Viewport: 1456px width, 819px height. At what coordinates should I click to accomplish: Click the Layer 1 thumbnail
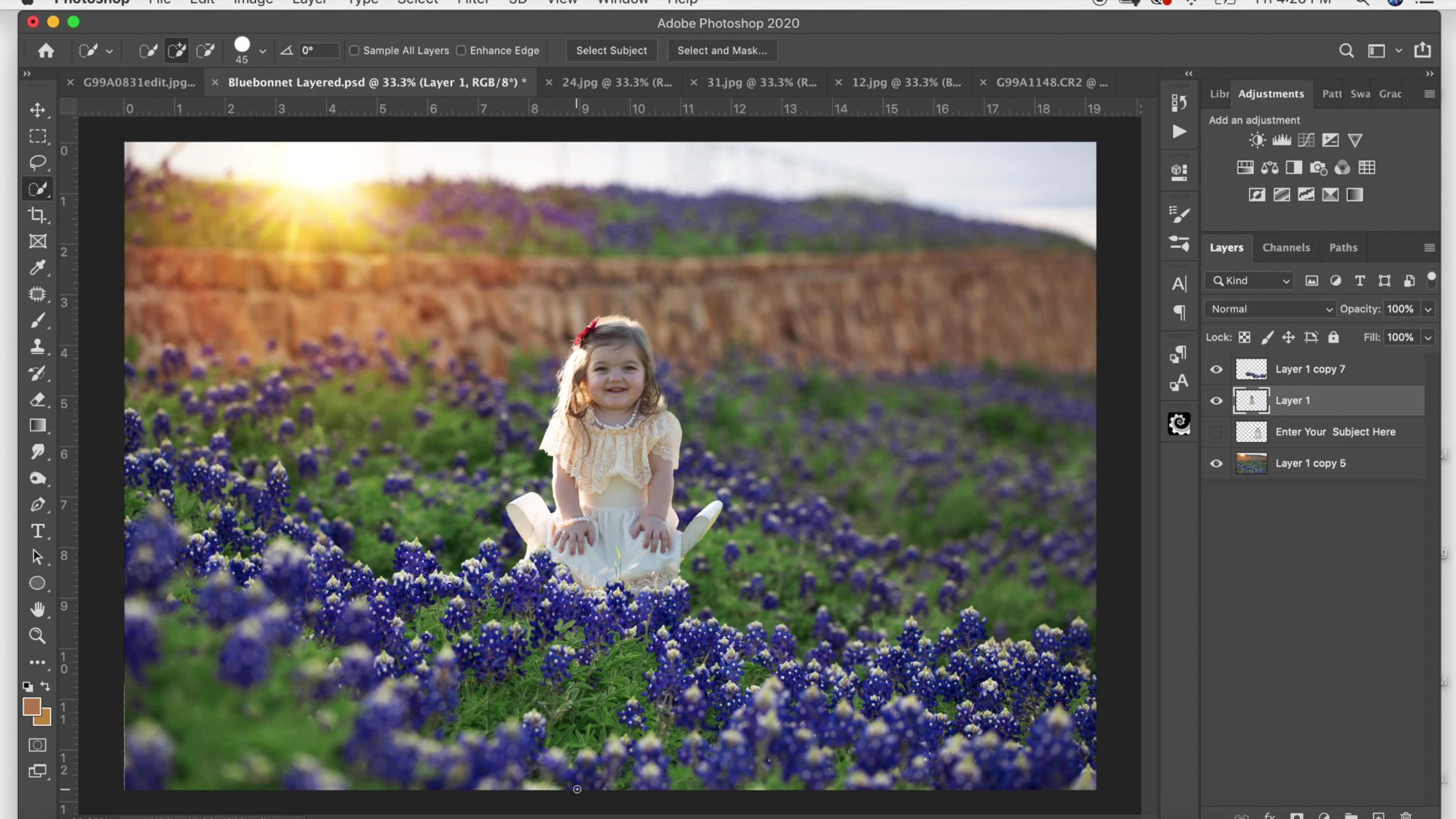click(1250, 401)
